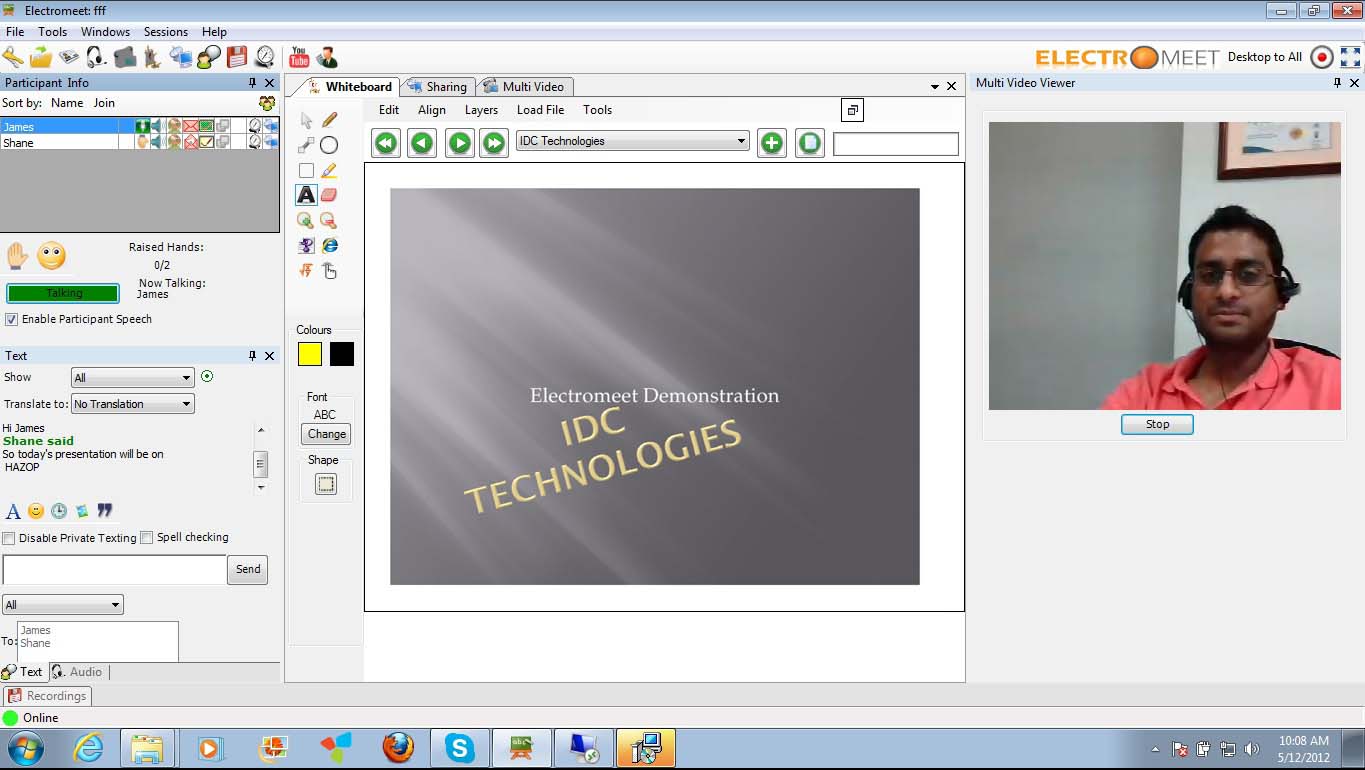The width and height of the screenshot is (1365, 770).
Task: Jump to the first whiteboard page
Action: click(x=386, y=143)
